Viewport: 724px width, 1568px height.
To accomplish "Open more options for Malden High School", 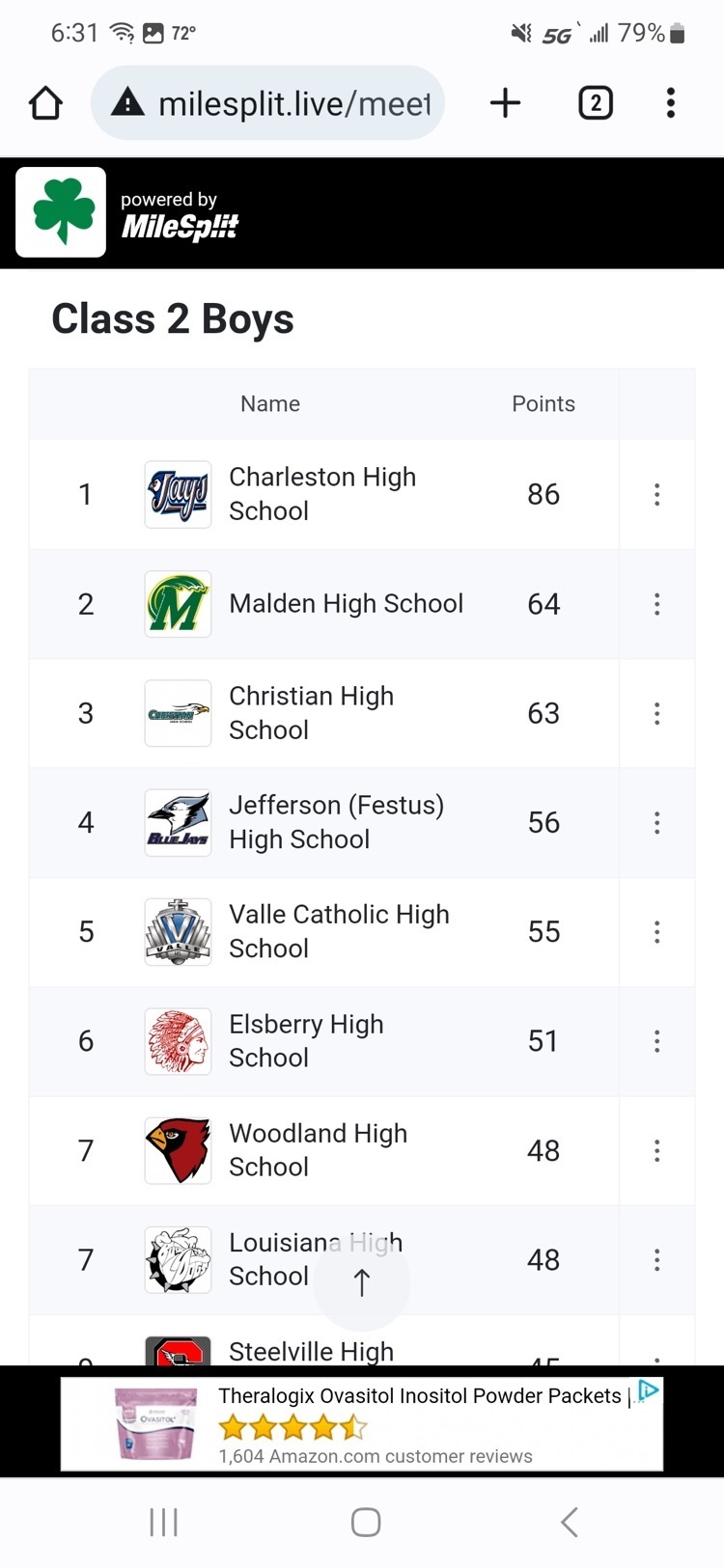I will tap(657, 604).
